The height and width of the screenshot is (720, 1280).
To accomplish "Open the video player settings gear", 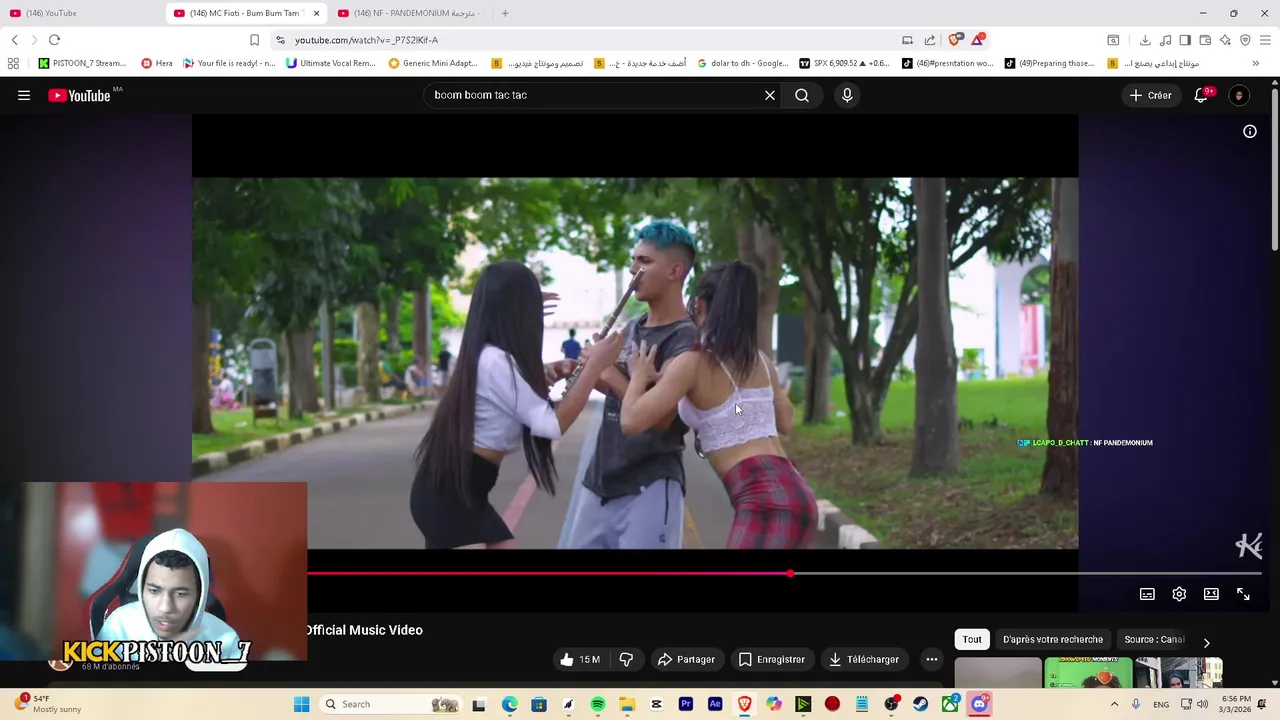I will click(x=1179, y=594).
